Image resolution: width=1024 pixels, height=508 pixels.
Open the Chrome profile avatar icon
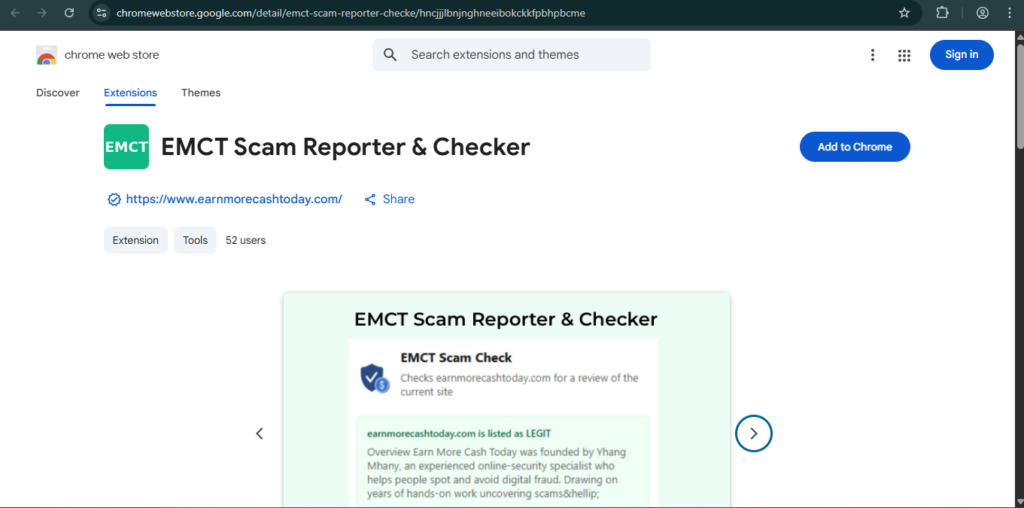[982, 13]
